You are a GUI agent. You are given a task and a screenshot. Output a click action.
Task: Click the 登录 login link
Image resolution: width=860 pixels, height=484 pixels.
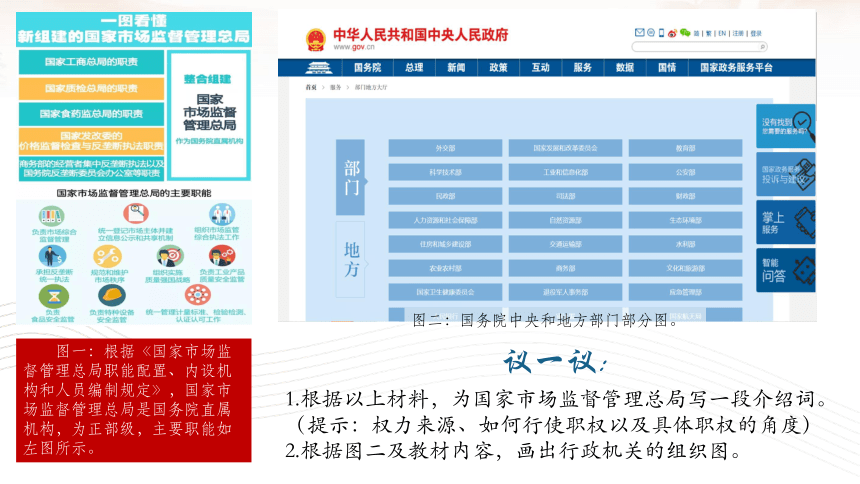756,33
